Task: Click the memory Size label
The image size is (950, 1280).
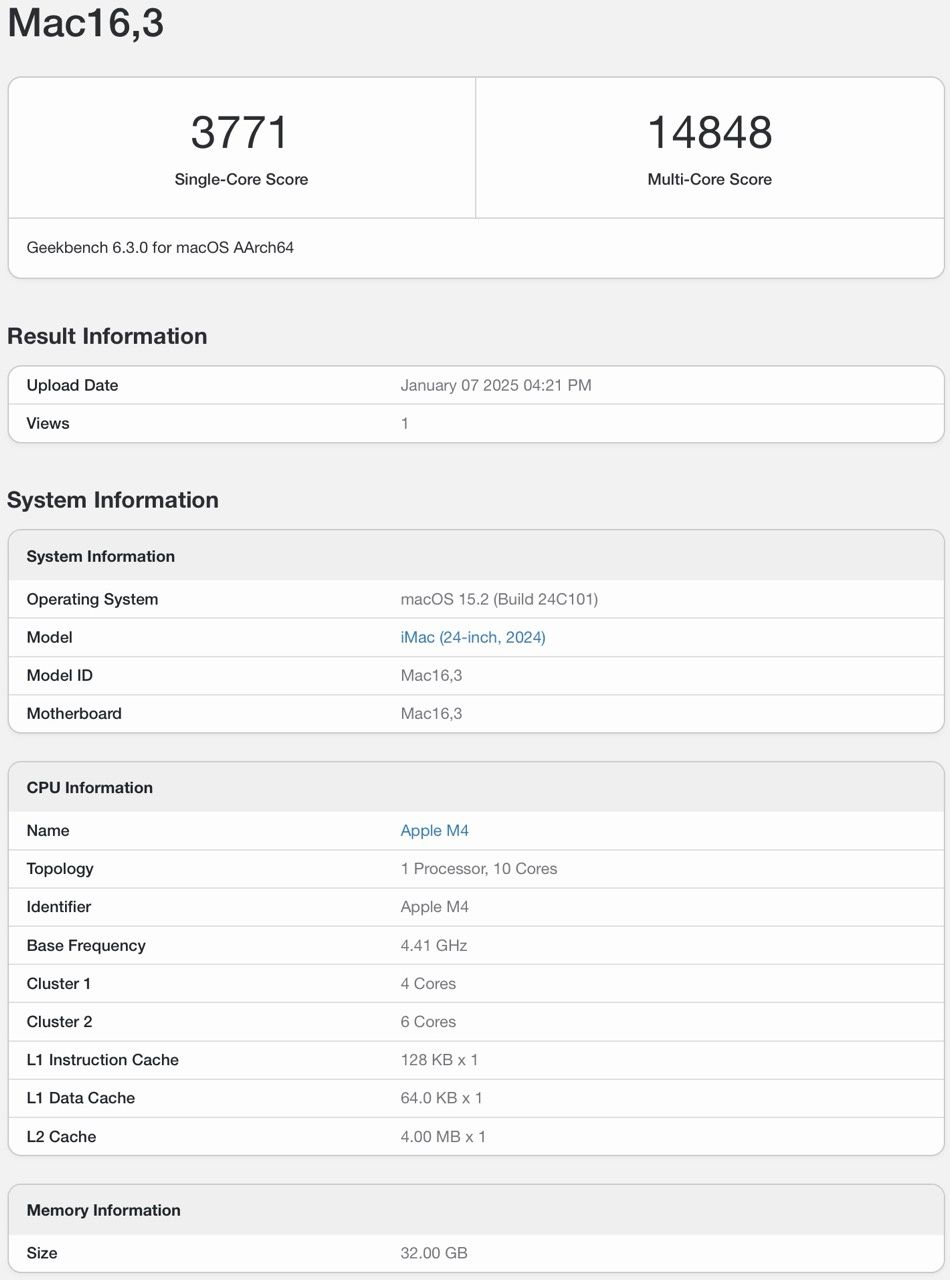Action: pyautogui.click(x=42, y=1252)
